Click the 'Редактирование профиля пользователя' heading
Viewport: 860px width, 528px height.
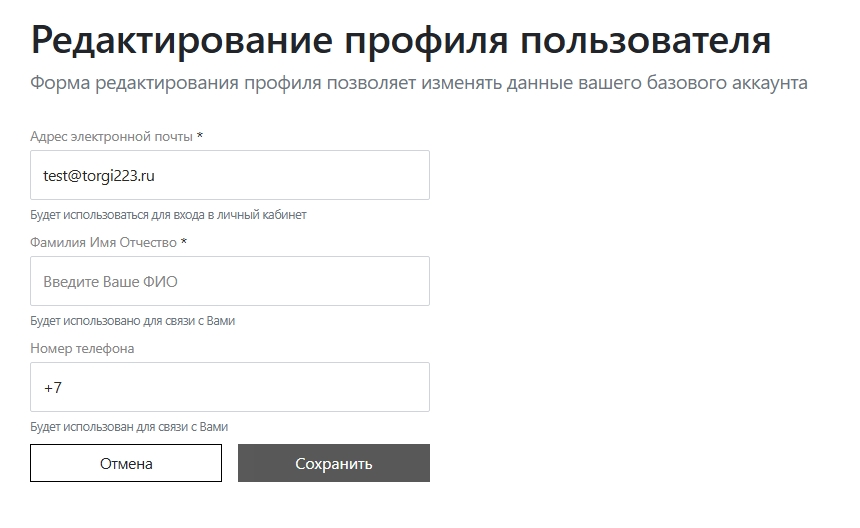(401, 41)
